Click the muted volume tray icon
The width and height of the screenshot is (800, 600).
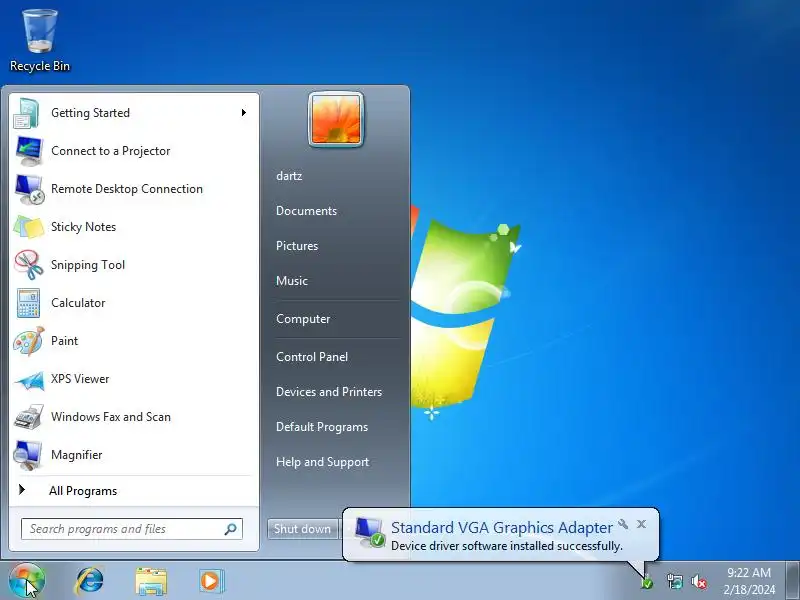coord(699,581)
